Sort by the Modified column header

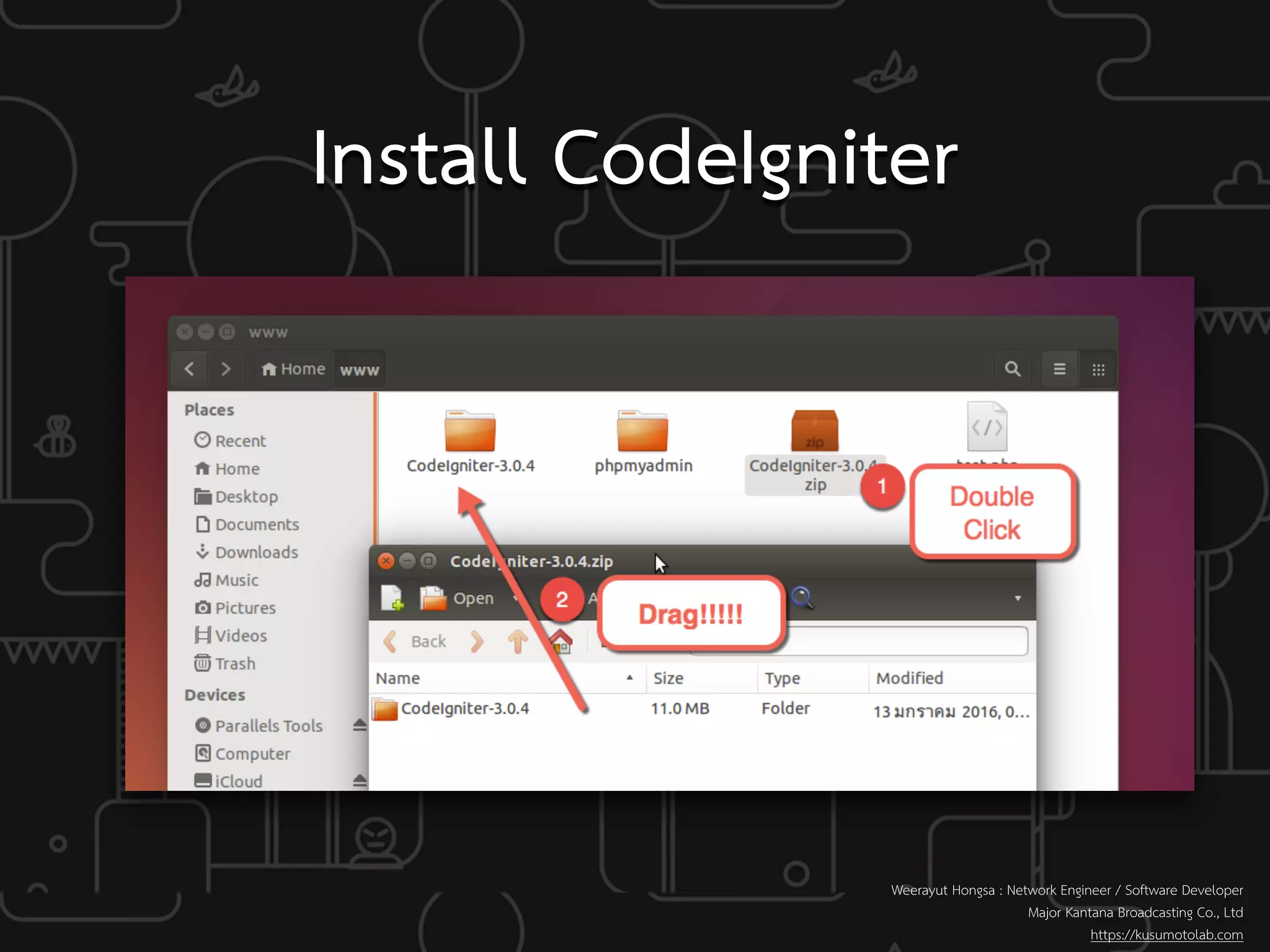click(953, 678)
